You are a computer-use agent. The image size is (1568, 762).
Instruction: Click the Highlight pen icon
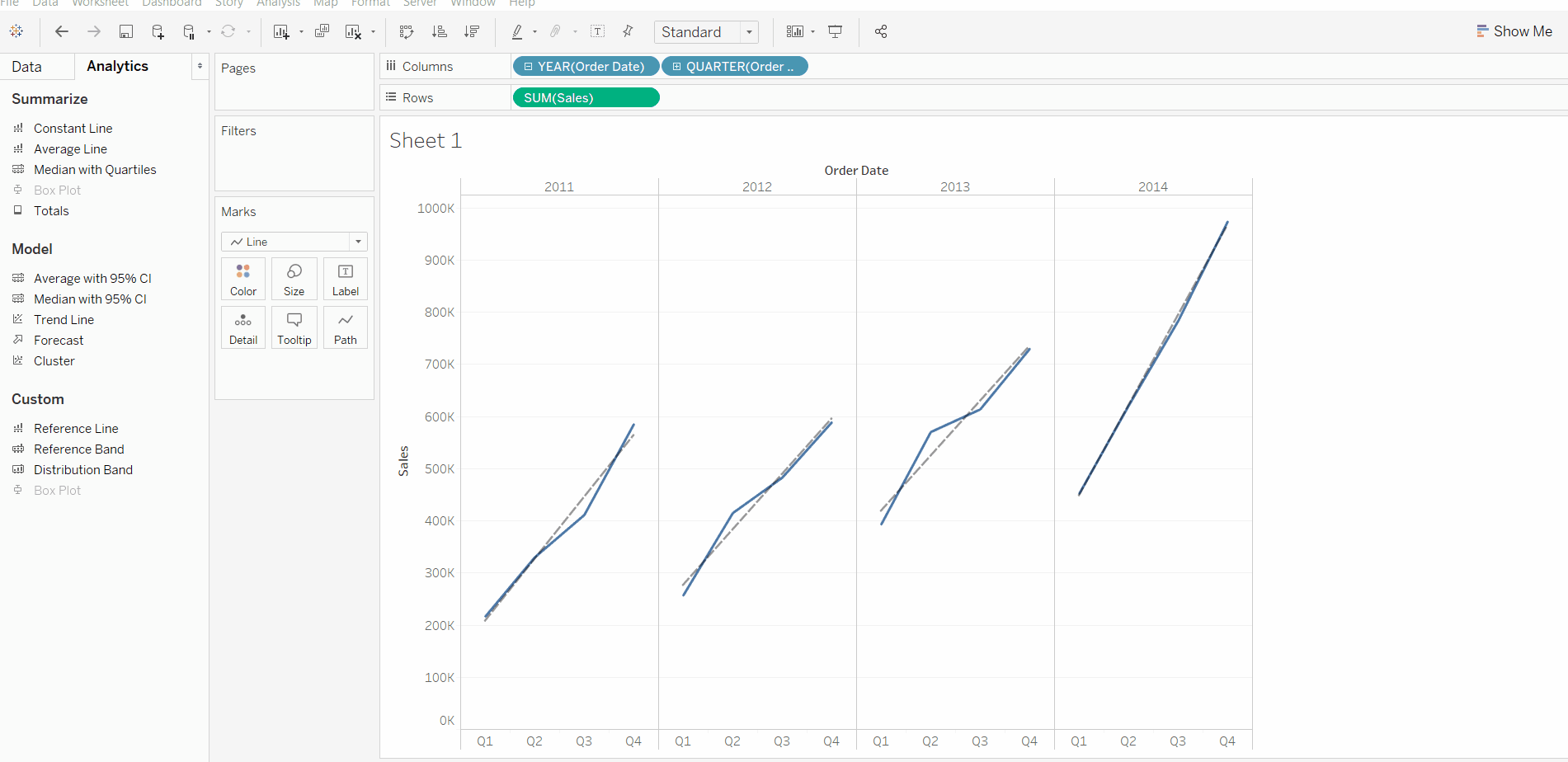(517, 31)
